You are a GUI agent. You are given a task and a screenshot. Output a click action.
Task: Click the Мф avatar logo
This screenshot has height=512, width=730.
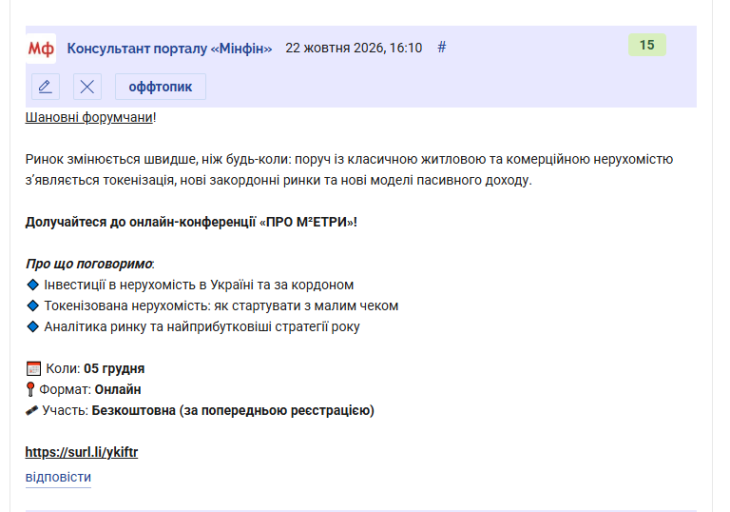41,48
